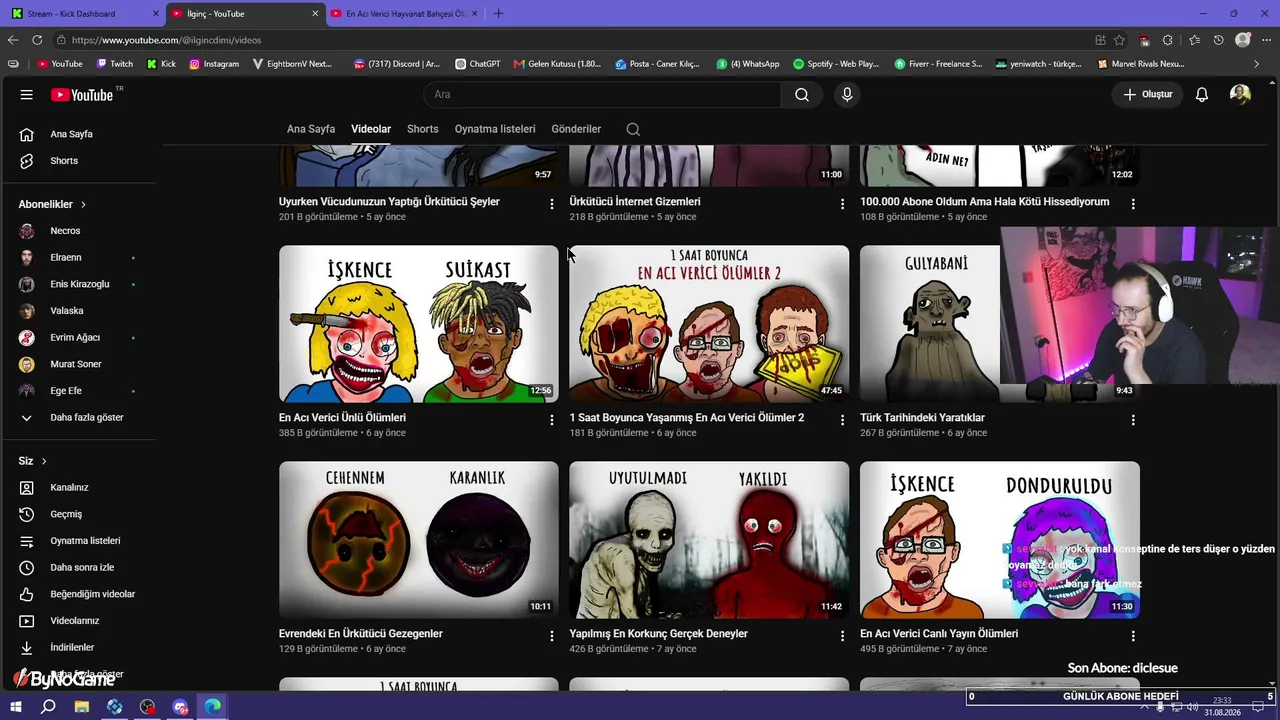Open Discord from the taskbar
The image size is (1280, 720).
[x=180, y=707]
